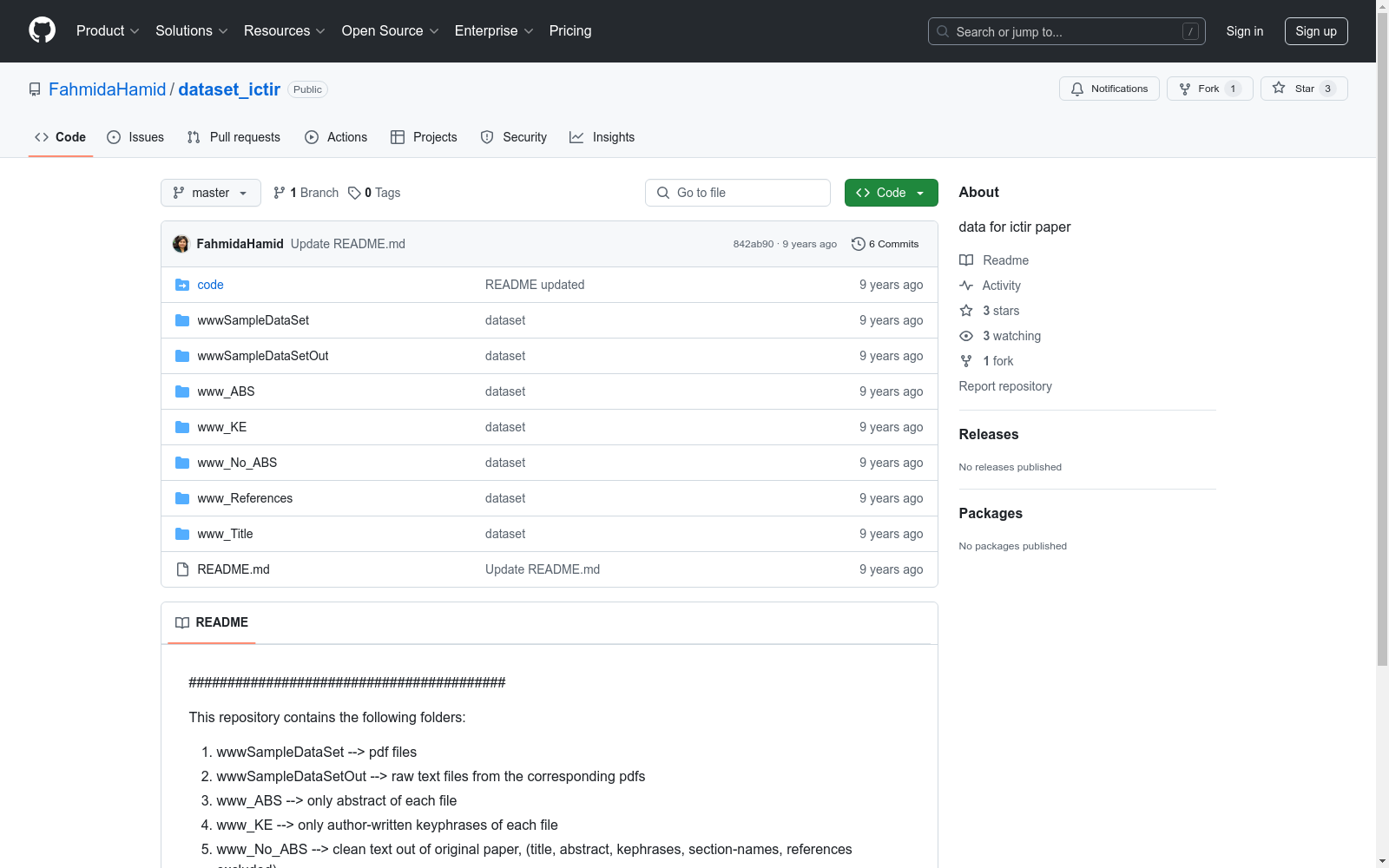Click the GitHub logo icon
The height and width of the screenshot is (868, 1389).
point(42,30)
